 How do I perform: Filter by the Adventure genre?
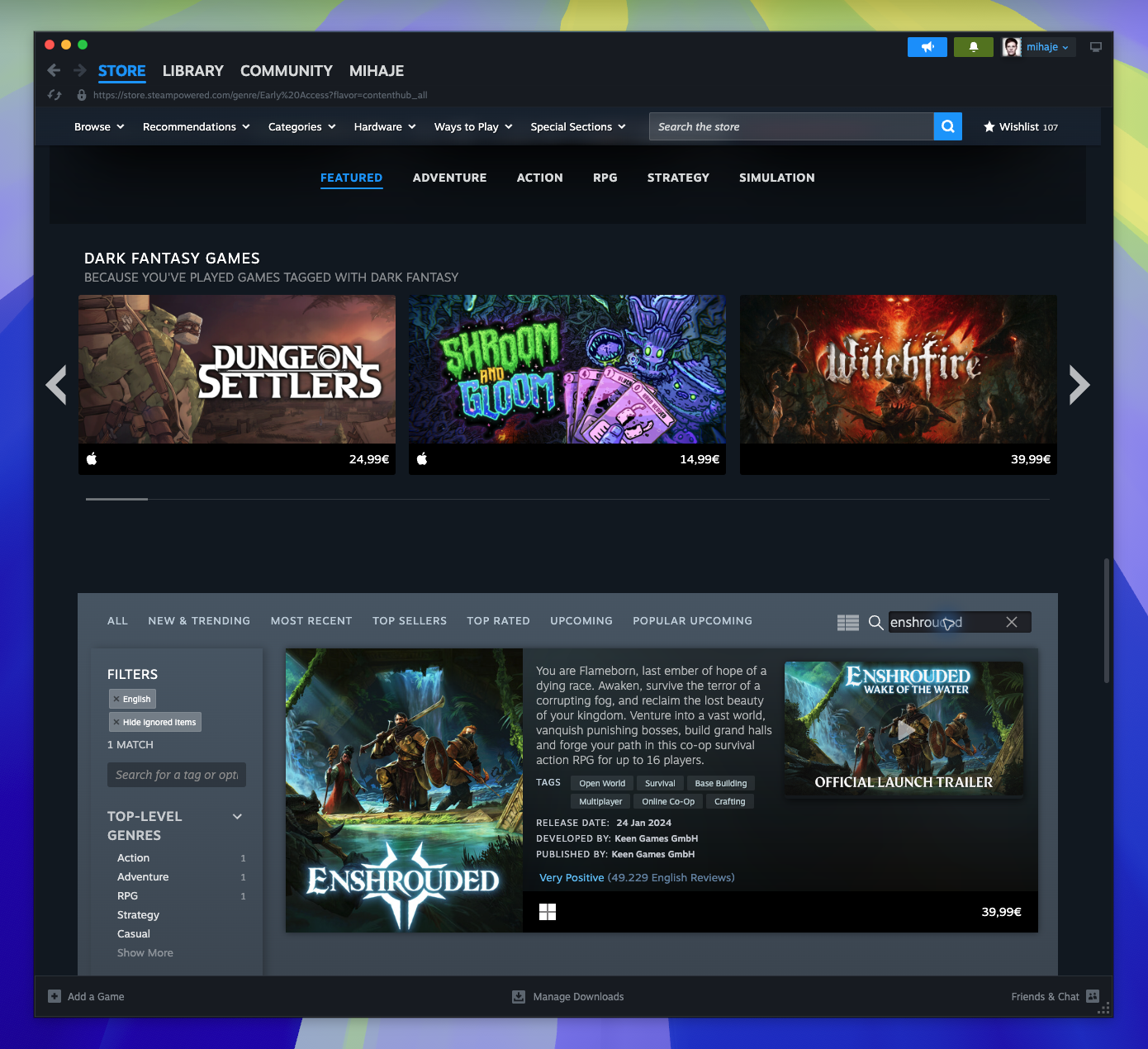(x=143, y=877)
